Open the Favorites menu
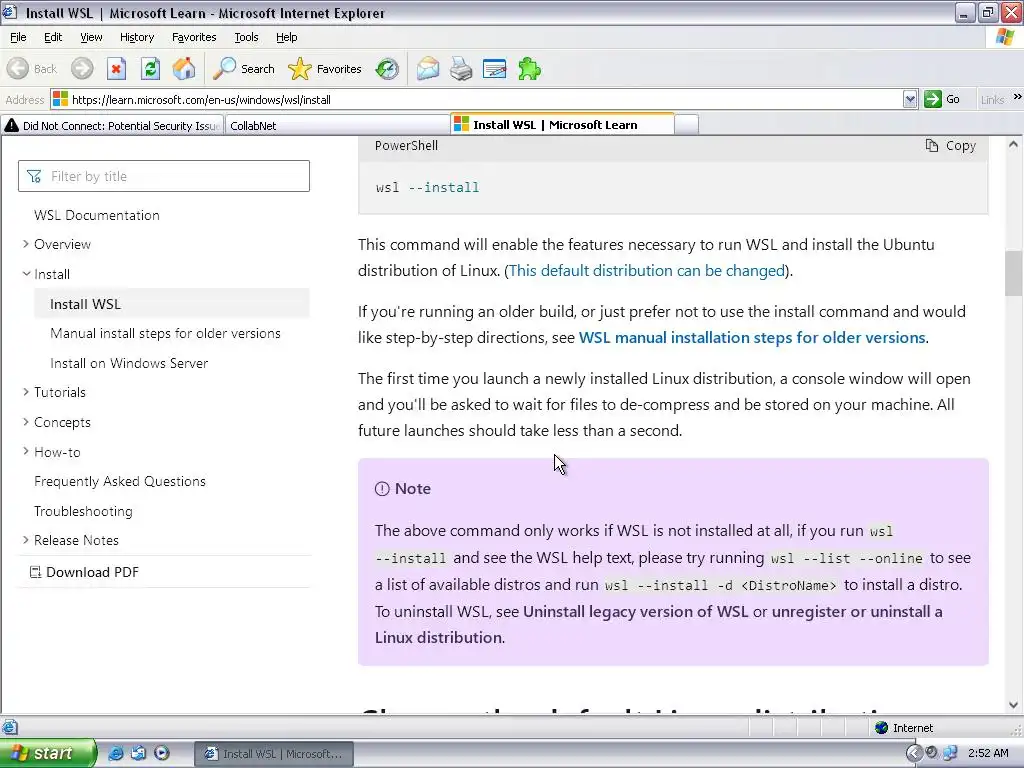The height and width of the screenshot is (768, 1024). click(x=194, y=37)
